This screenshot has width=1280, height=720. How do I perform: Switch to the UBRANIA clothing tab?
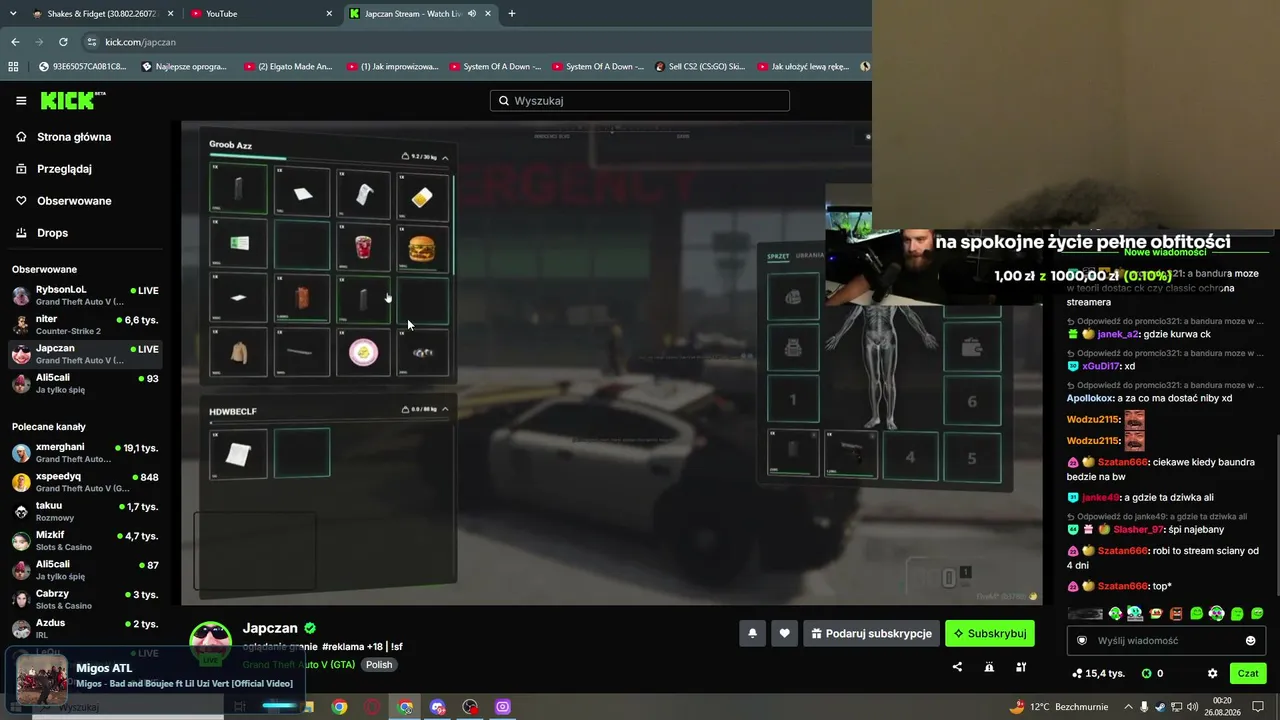tap(810, 257)
